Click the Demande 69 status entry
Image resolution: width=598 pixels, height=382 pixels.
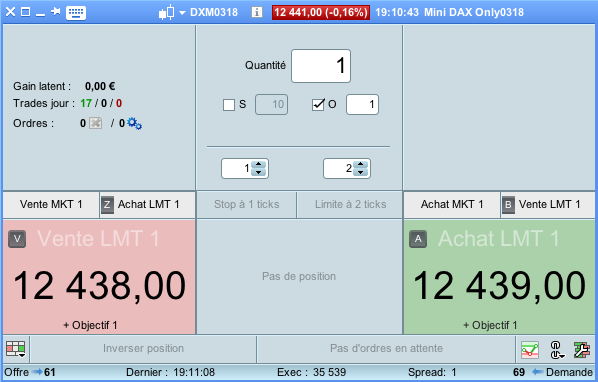pyautogui.click(x=553, y=372)
